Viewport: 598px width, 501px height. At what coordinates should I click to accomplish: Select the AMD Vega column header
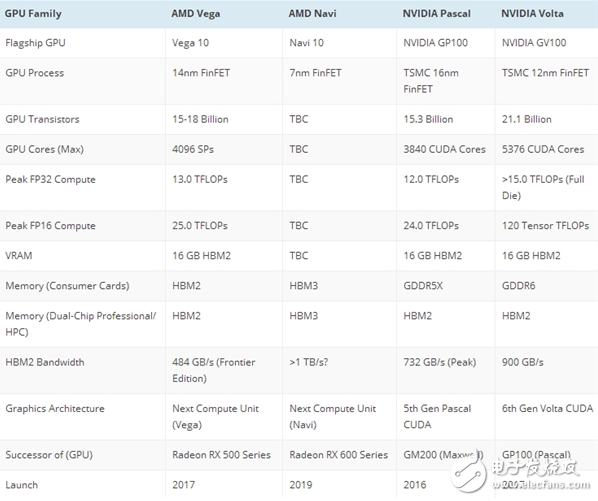click(196, 14)
